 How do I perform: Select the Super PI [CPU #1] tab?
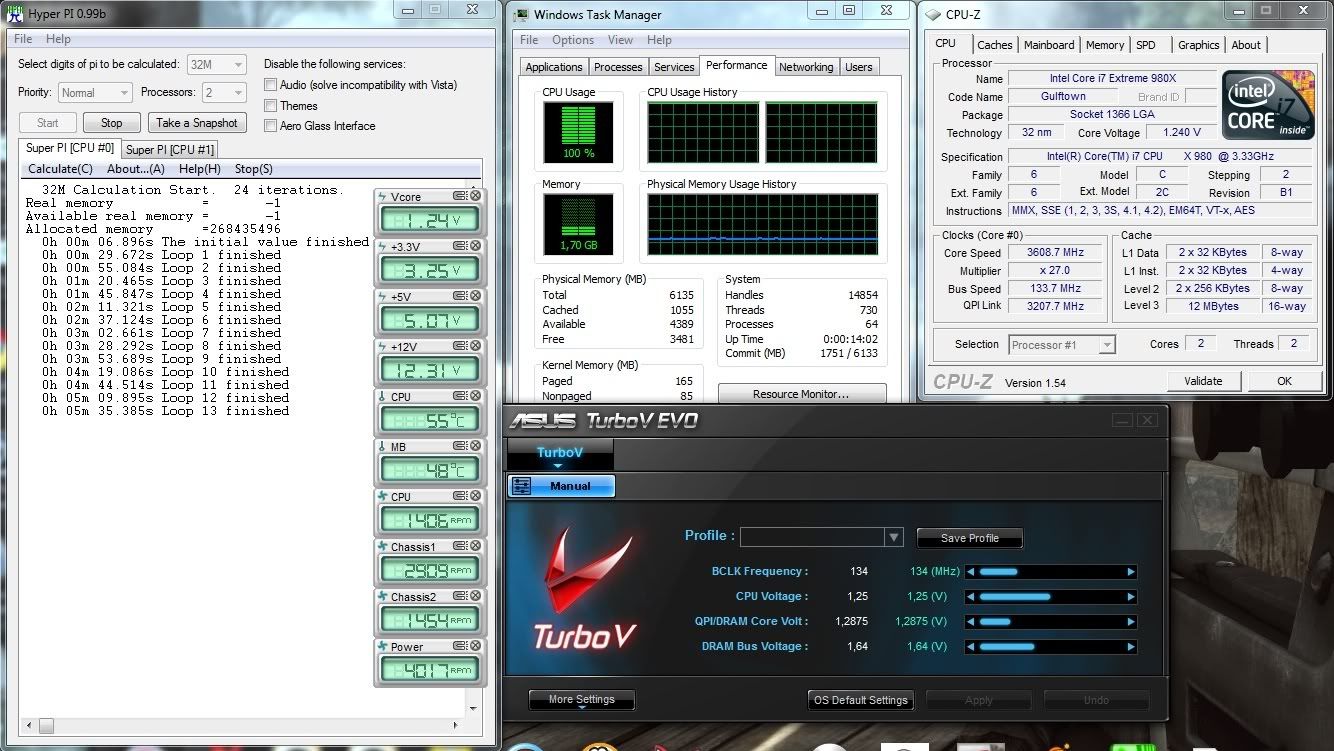(x=170, y=149)
